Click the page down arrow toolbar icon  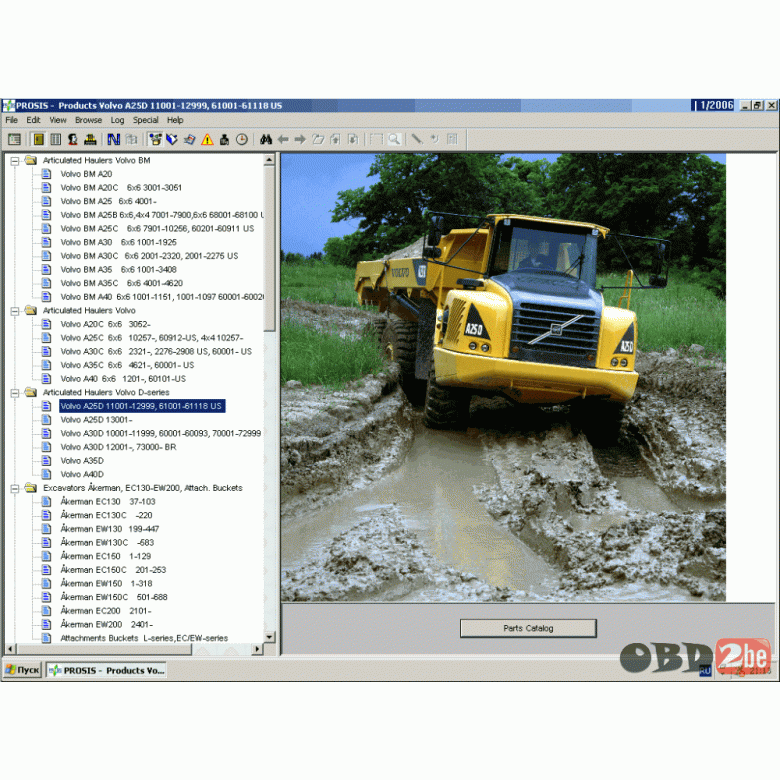point(353,139)
